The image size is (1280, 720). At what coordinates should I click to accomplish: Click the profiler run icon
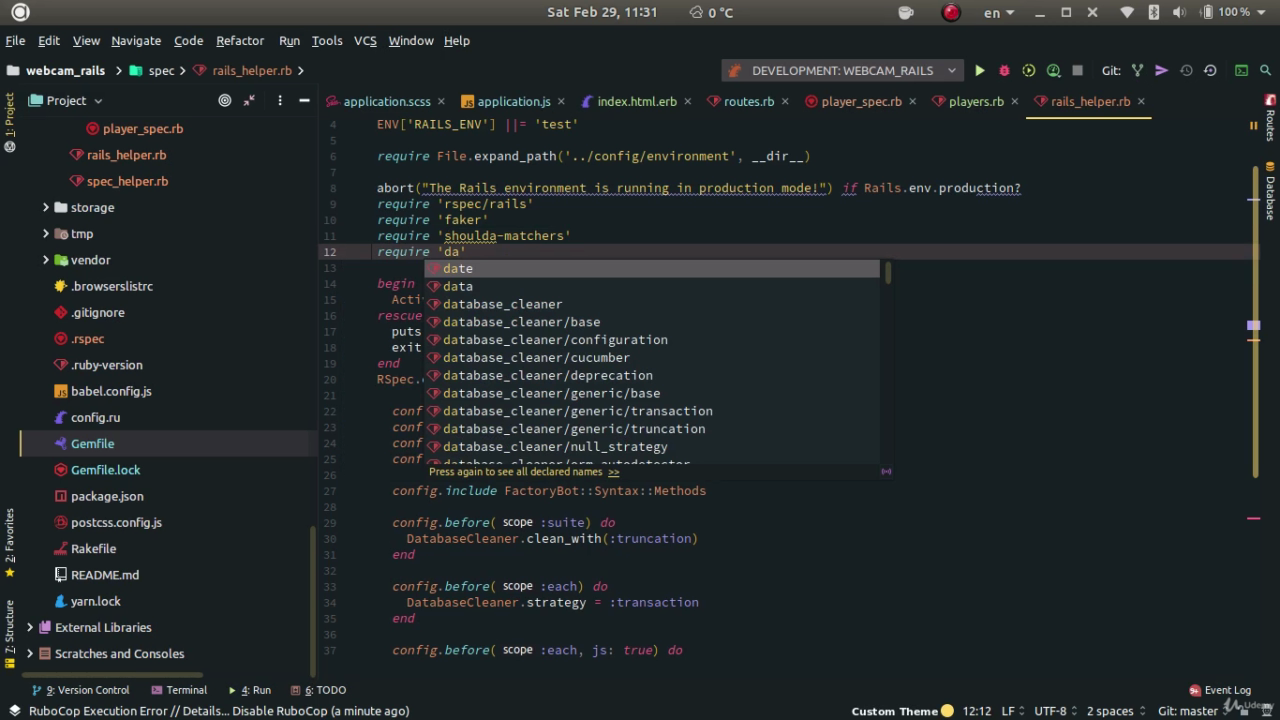(1053, 71)
